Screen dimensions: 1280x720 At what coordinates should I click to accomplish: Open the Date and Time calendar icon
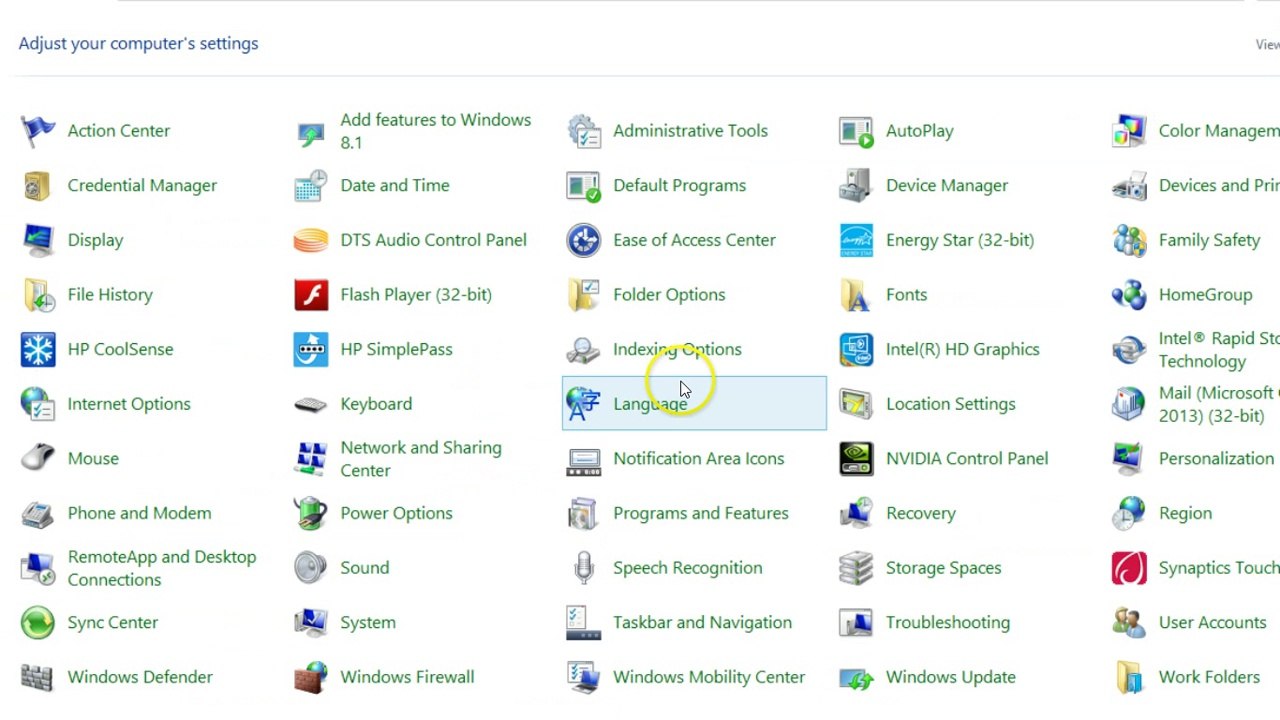(311, 186)
